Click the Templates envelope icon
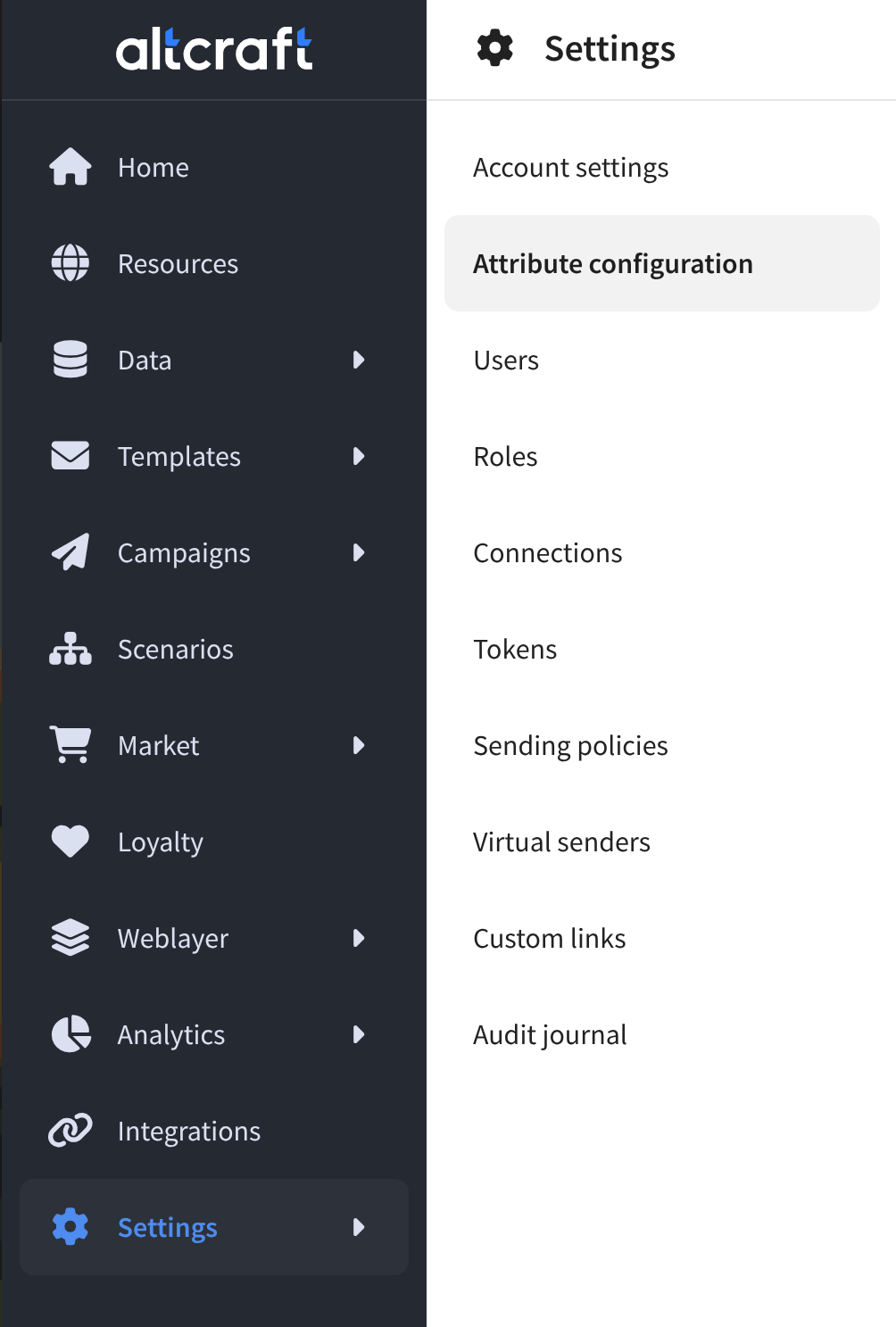Screen dimensions: 896x1327 click(70, 456)
